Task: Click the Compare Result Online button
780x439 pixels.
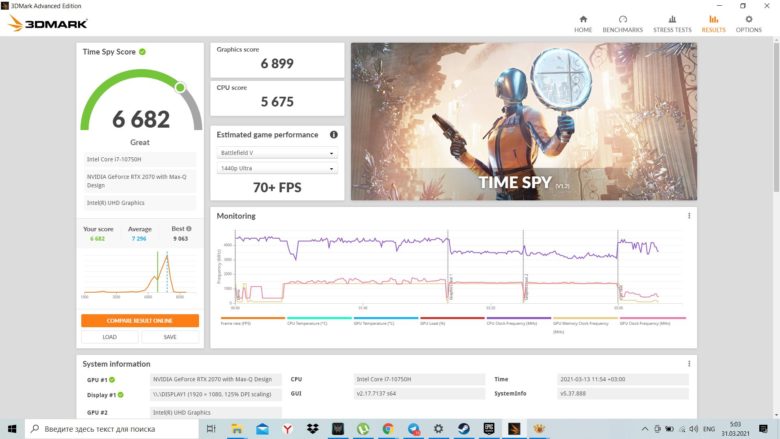Action: click(x=140, y=321)
